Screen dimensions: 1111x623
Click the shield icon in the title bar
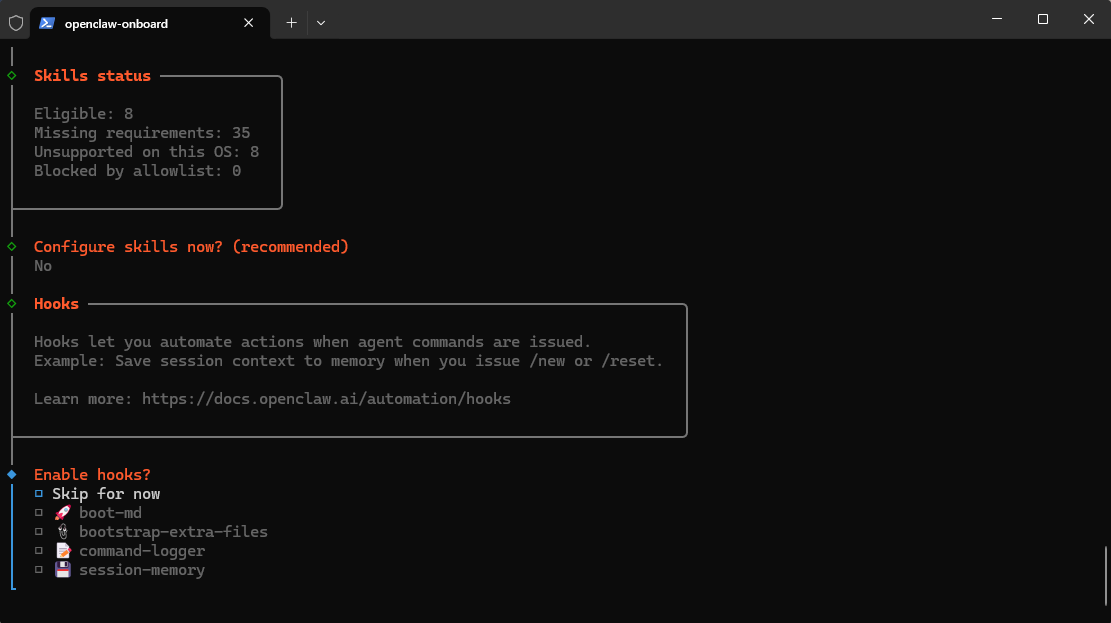[x=15, y=22]
